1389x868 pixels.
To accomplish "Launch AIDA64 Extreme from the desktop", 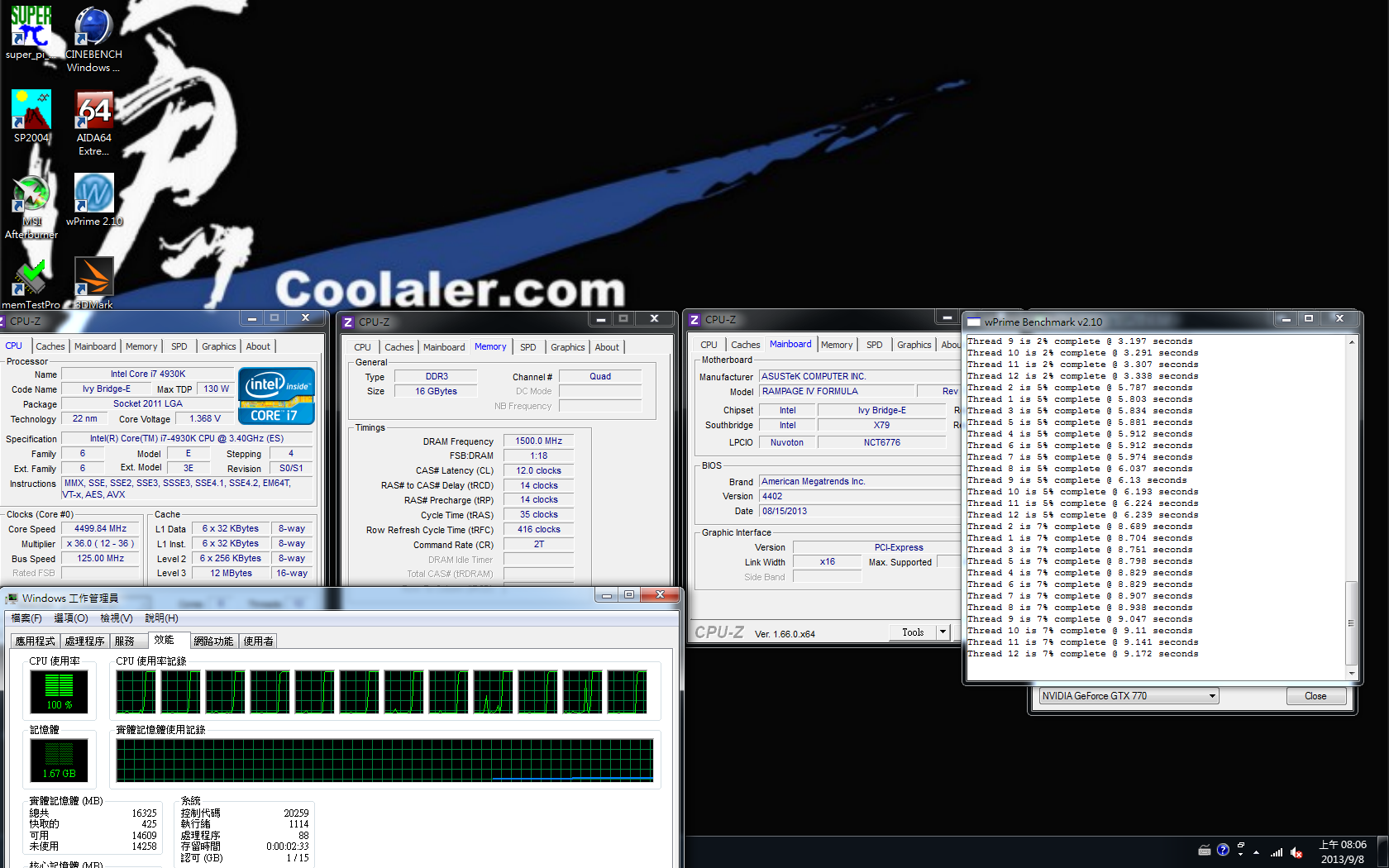I will coord(93,122).
